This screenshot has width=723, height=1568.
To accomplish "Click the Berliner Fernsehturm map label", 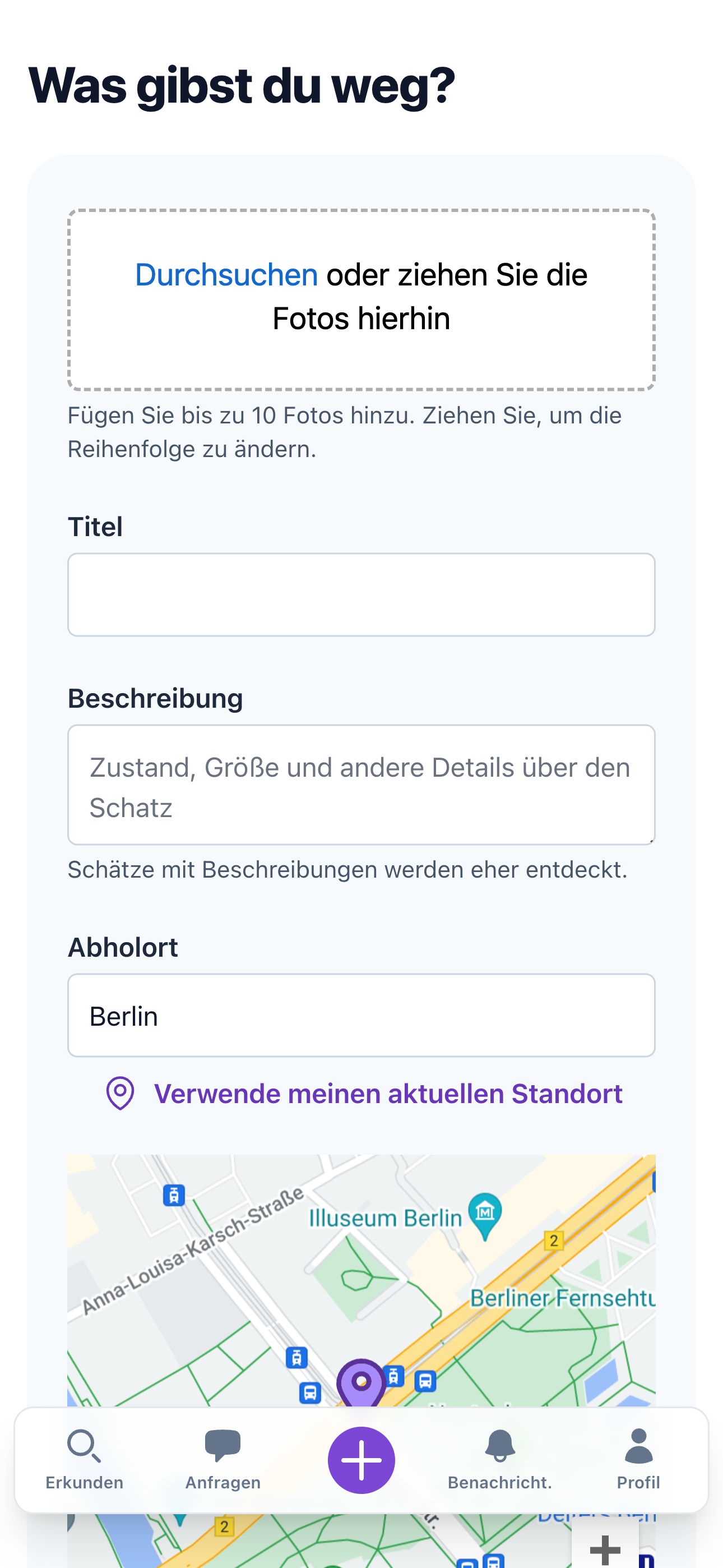I will [x=562, y=1298].
